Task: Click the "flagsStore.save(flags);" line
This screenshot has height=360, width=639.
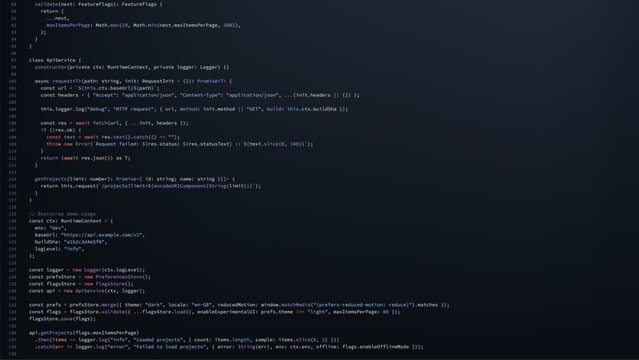Action: pyautogui.click(x=62, y=318)
